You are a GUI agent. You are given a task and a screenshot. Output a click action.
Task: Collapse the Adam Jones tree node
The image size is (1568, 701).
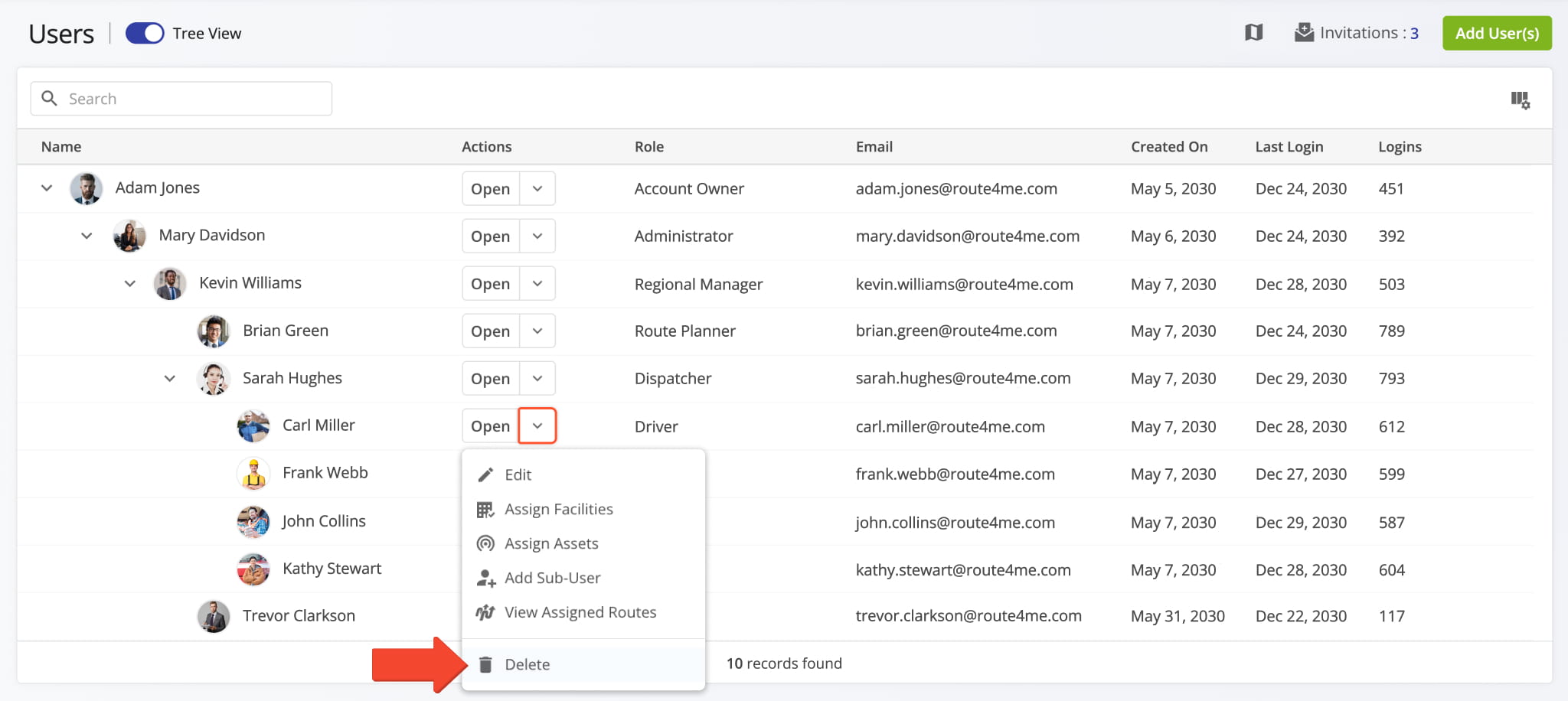(47, 187)
